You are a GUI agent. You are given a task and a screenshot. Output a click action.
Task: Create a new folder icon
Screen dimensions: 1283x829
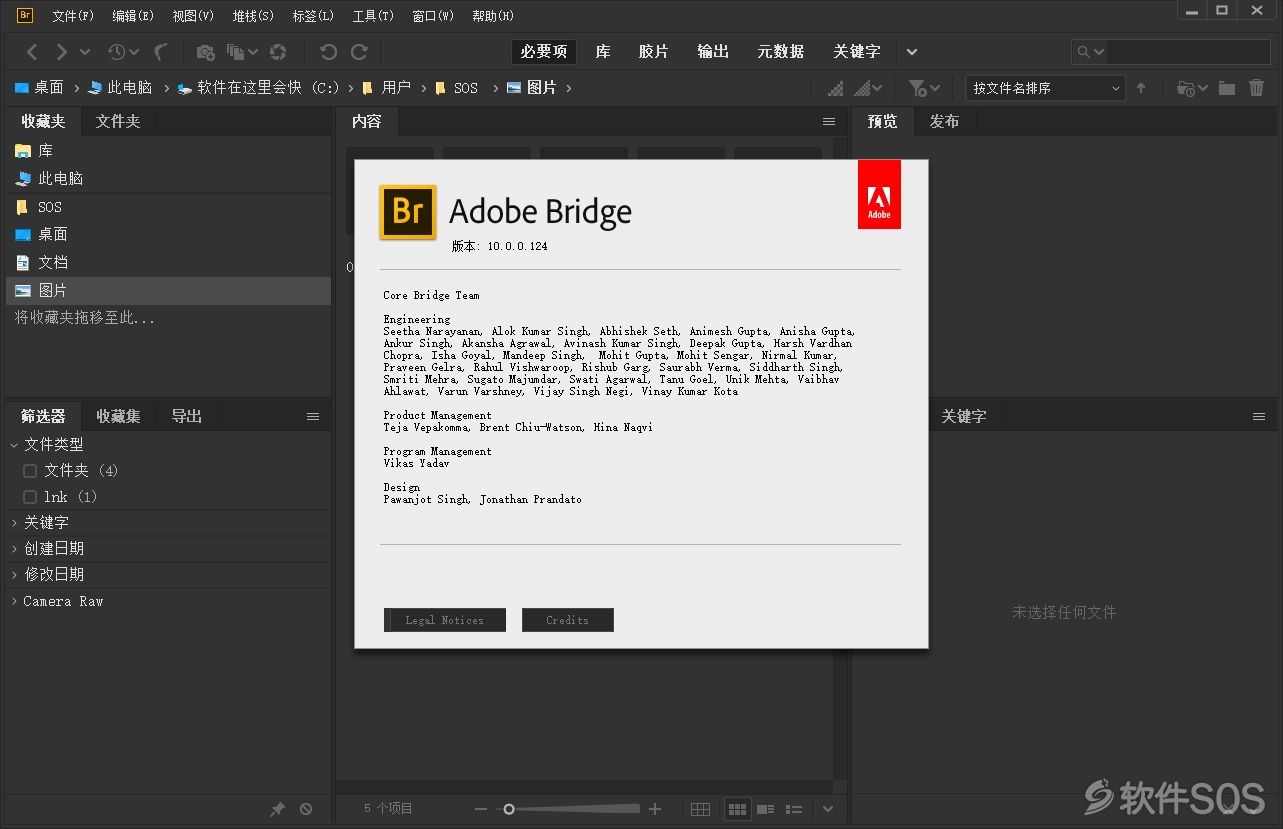click(1227, 88)
